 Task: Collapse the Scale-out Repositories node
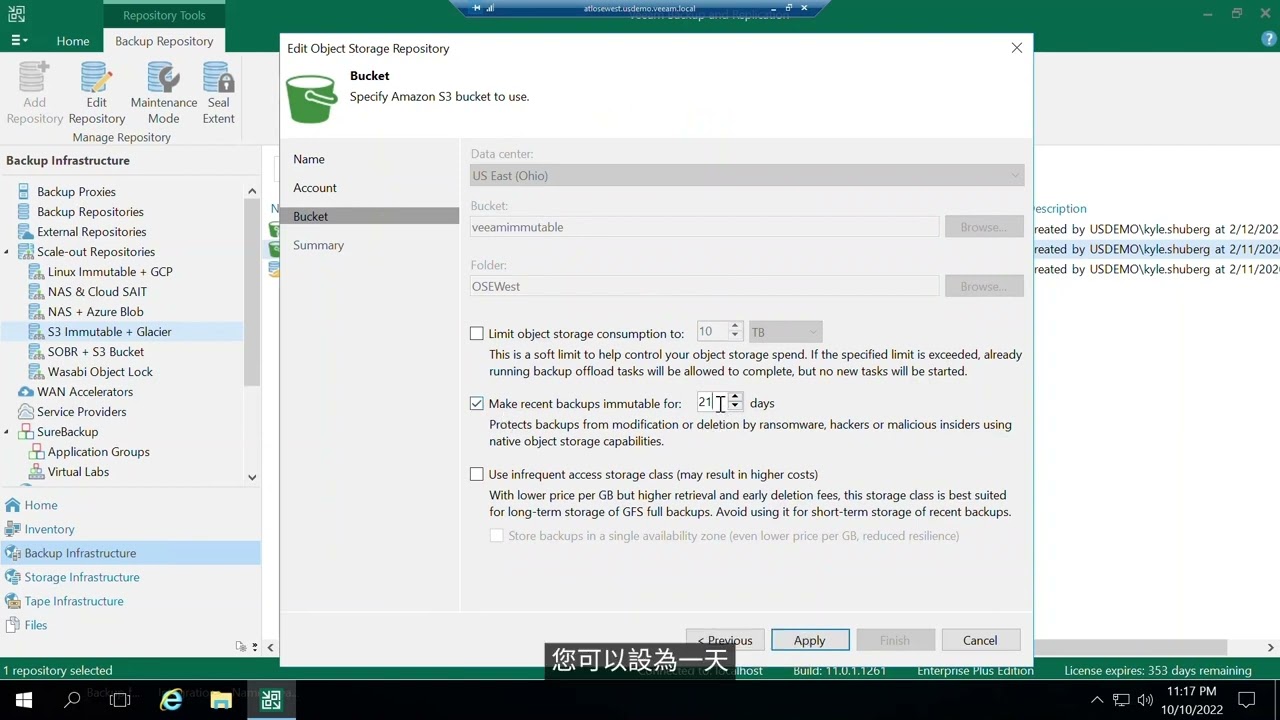[6, 252]
